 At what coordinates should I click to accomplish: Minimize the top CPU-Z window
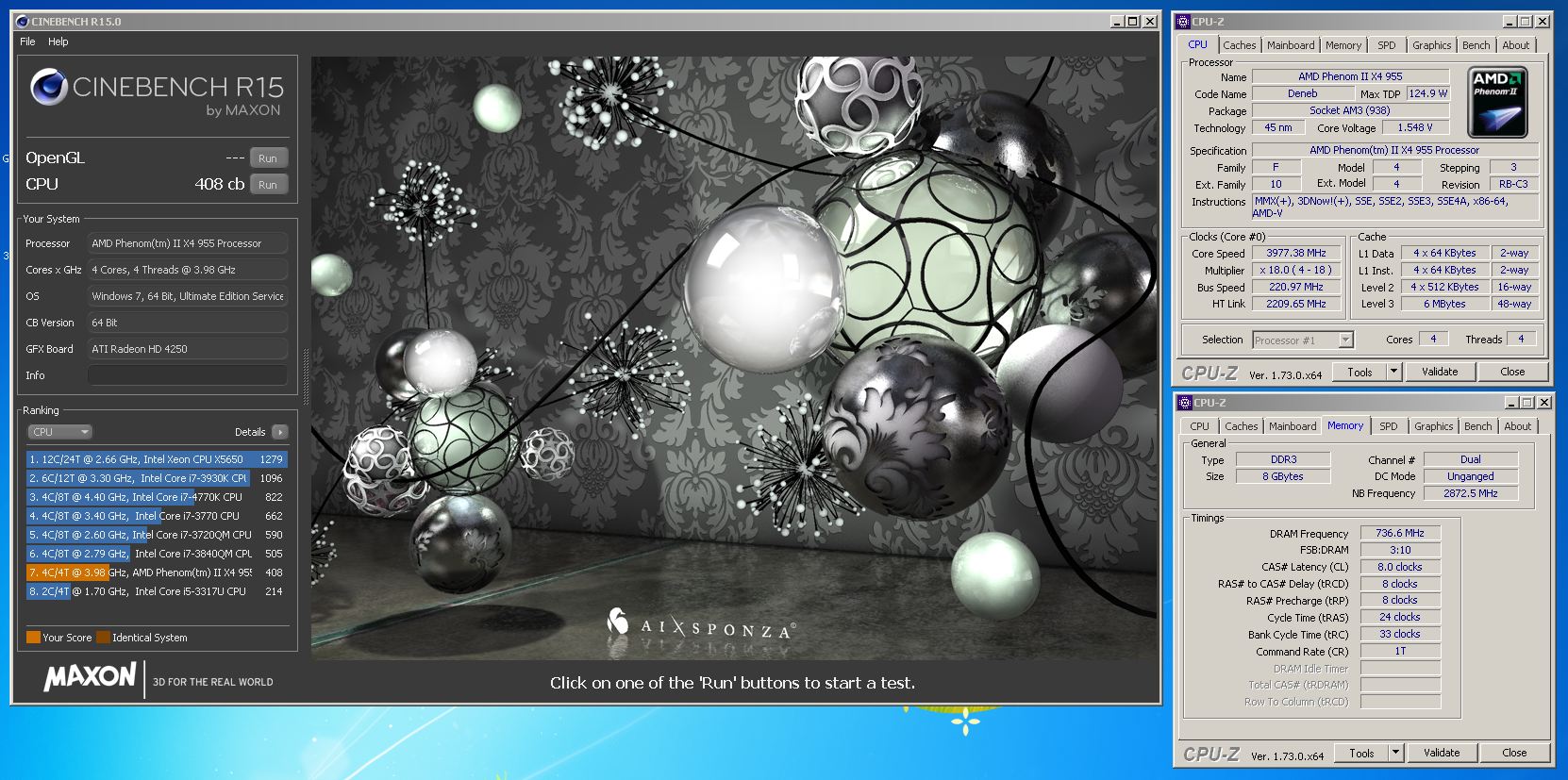[1510, 22]
